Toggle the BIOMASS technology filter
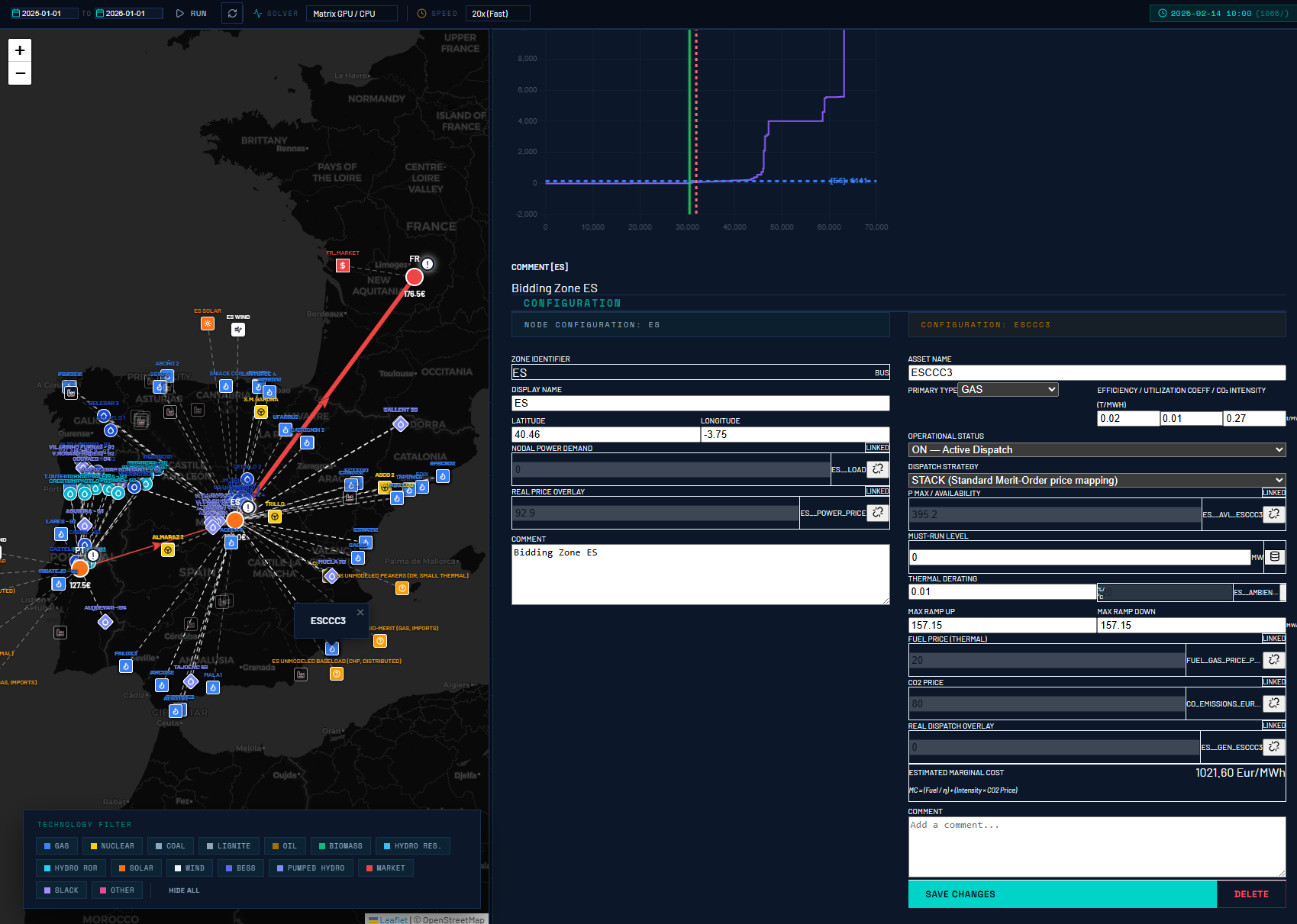Viewport: 1297px width, 924px height. pyautogui.click(x=340, y=845)
